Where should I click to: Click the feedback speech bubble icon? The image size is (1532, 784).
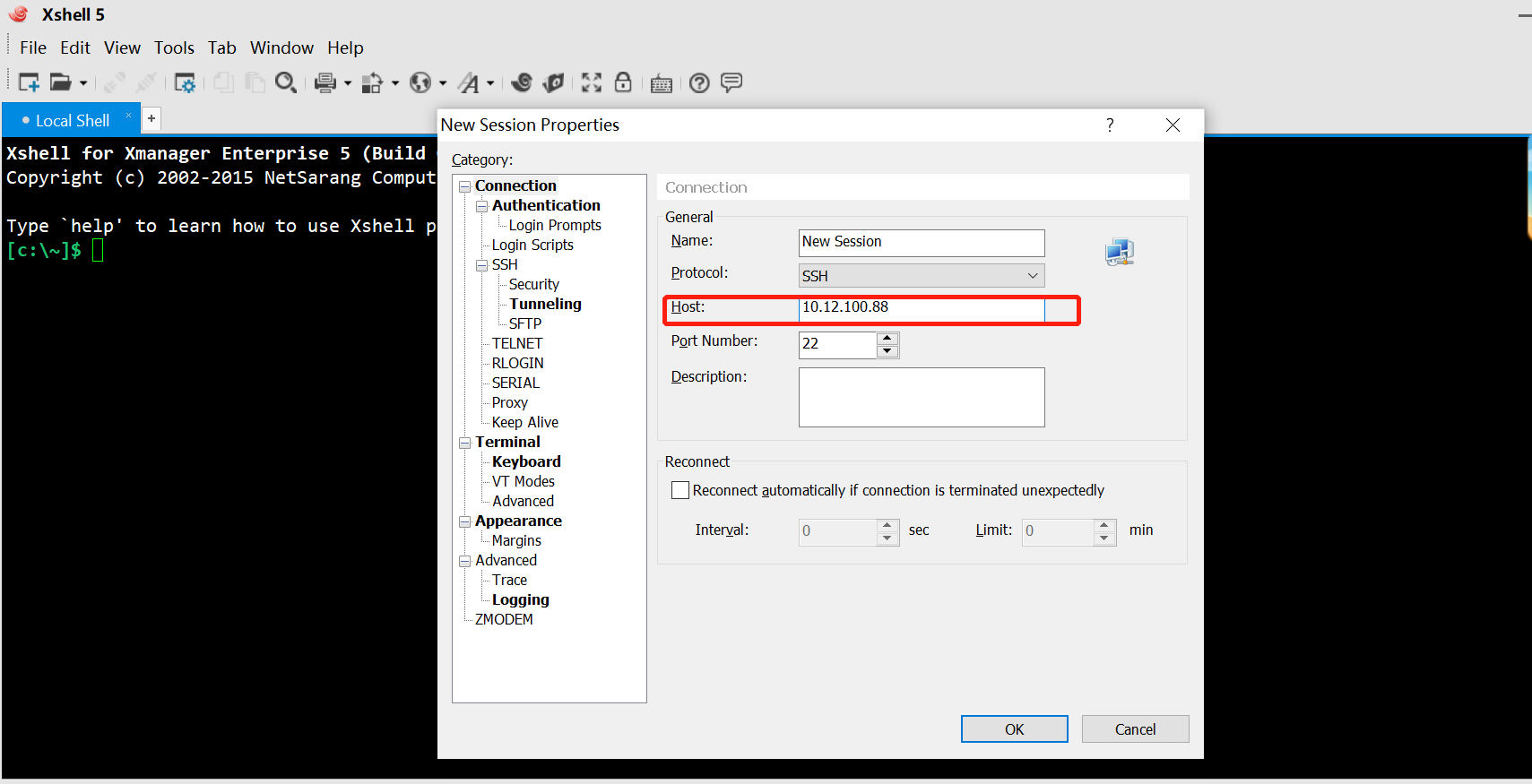731,82
